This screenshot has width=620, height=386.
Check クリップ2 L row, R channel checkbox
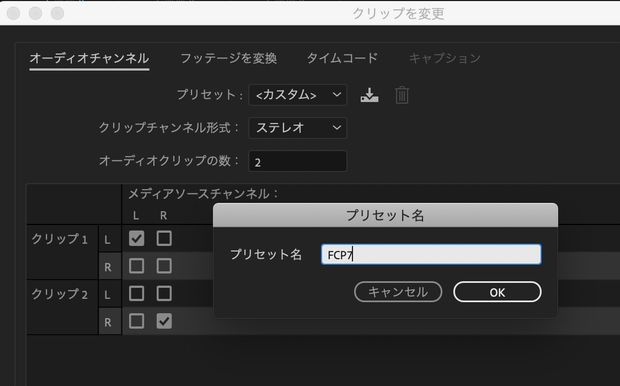164,293
